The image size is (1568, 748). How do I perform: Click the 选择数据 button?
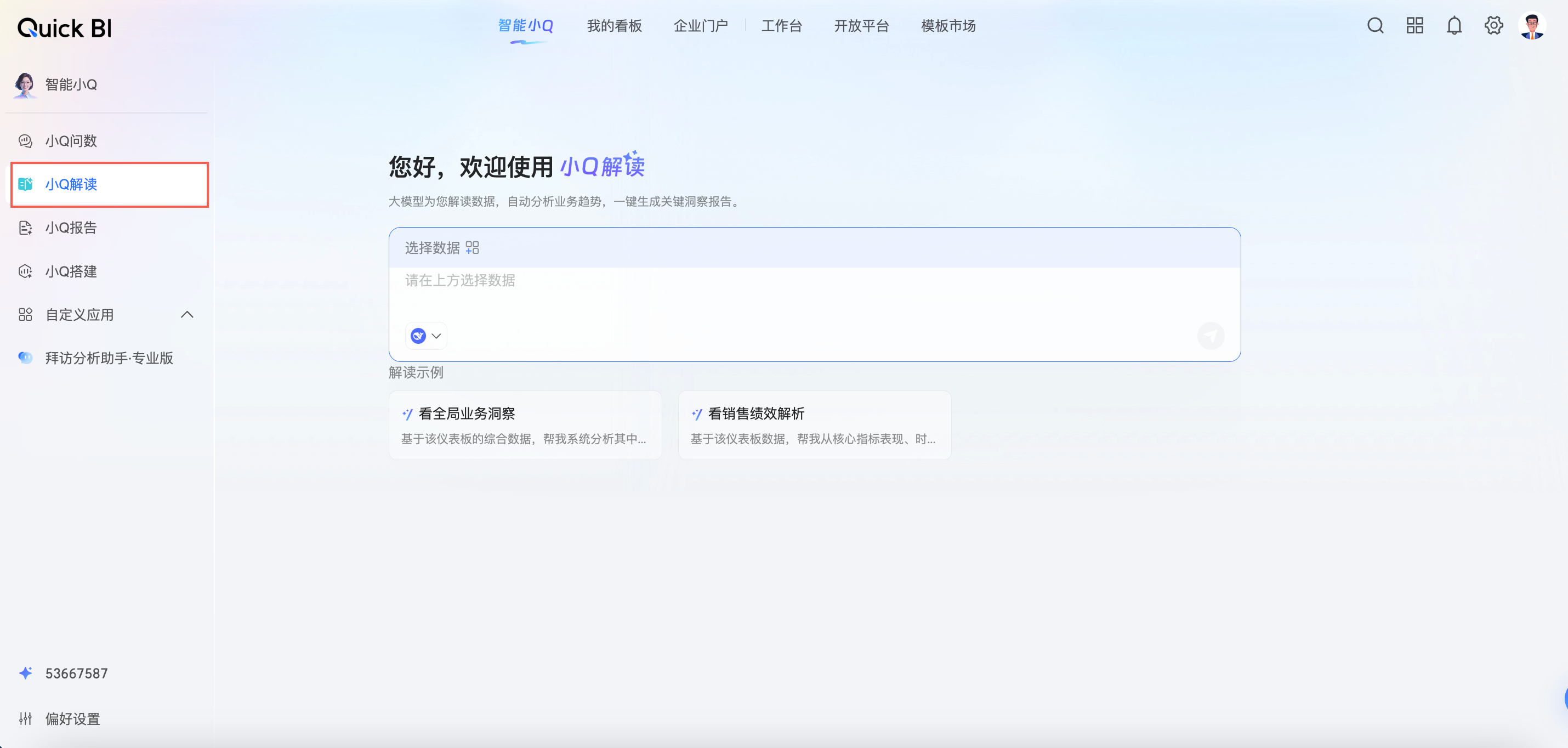click(442, 248)
